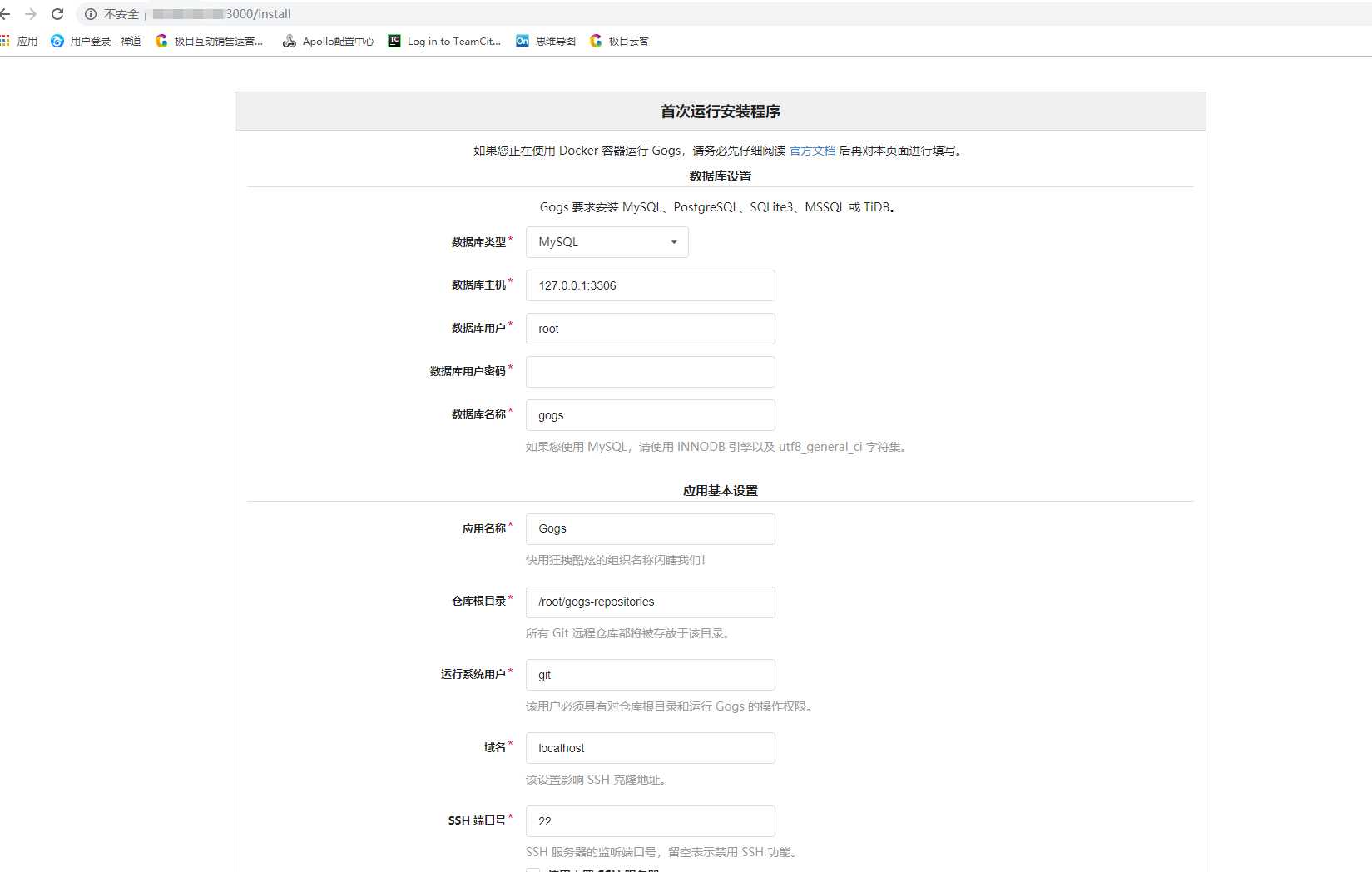
Task: Click the 数据库设置 section title
Action: tap(721, 176)
